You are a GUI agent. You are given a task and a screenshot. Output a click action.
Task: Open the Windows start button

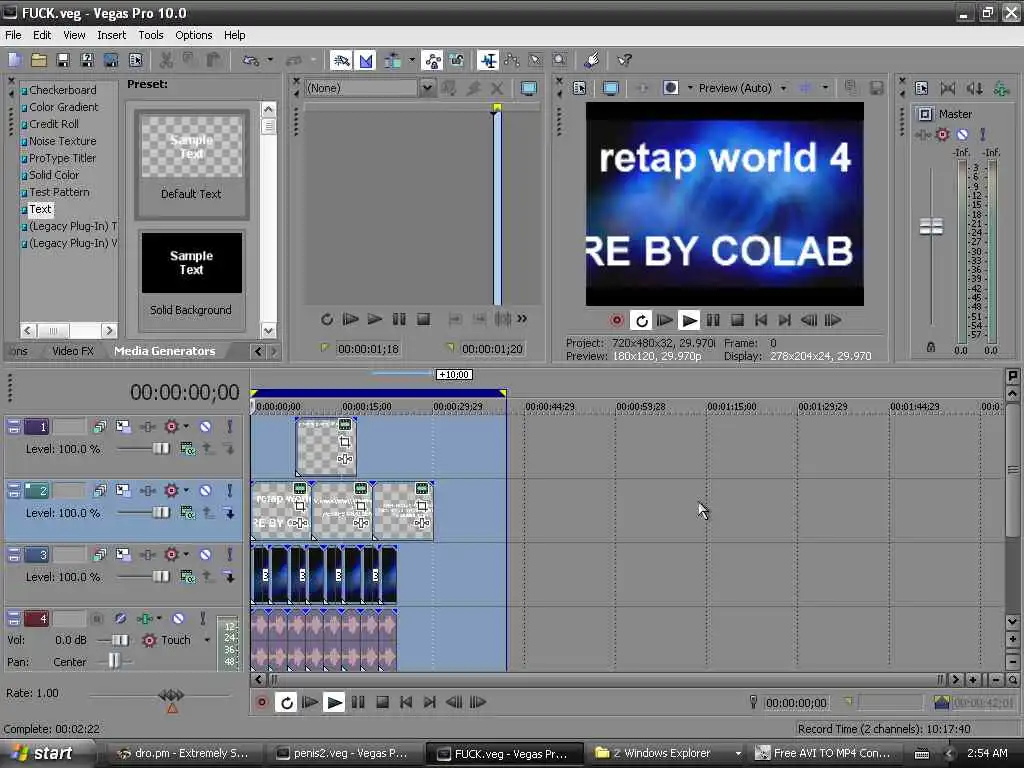click(43, 753)
